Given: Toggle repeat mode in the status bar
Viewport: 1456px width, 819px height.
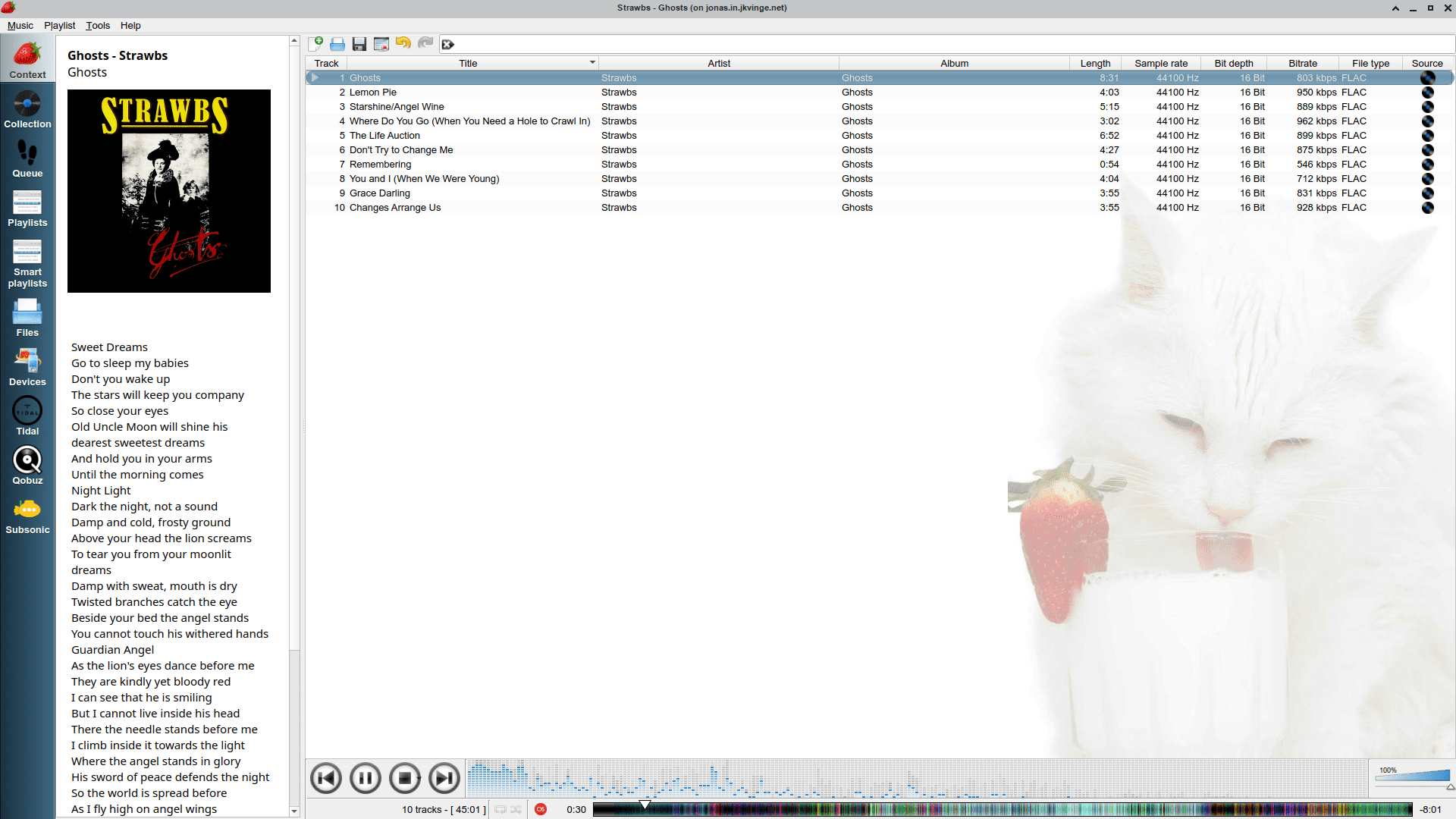Looking at the screenshot, I should point(500,810).
